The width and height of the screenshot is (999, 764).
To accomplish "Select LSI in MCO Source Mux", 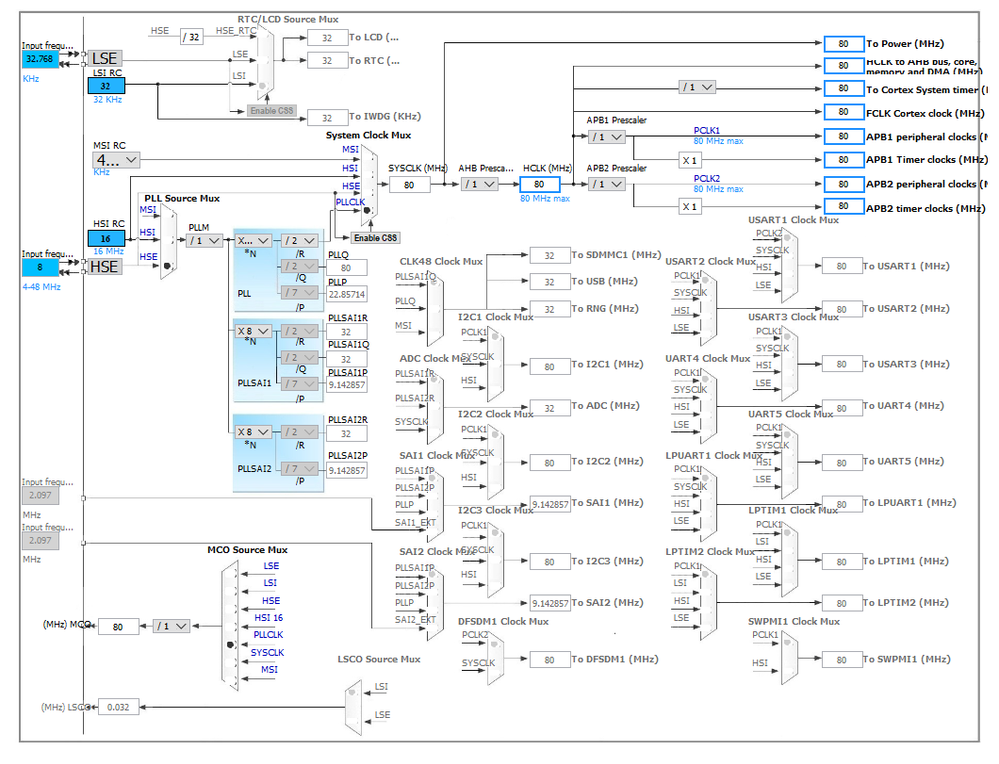I will (x=271, y=583).
